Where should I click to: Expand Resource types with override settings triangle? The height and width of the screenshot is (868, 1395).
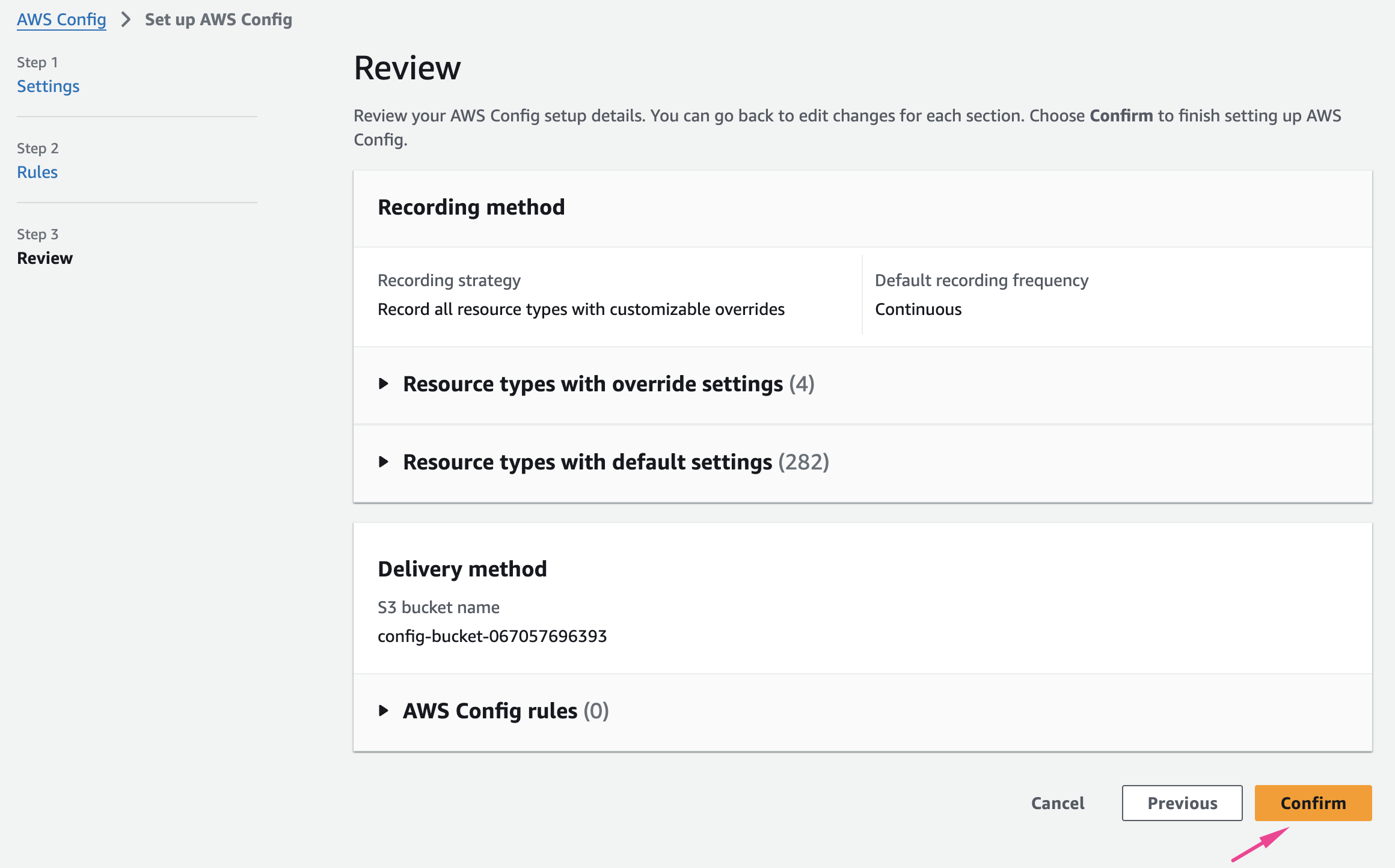[x=384, y=384]
